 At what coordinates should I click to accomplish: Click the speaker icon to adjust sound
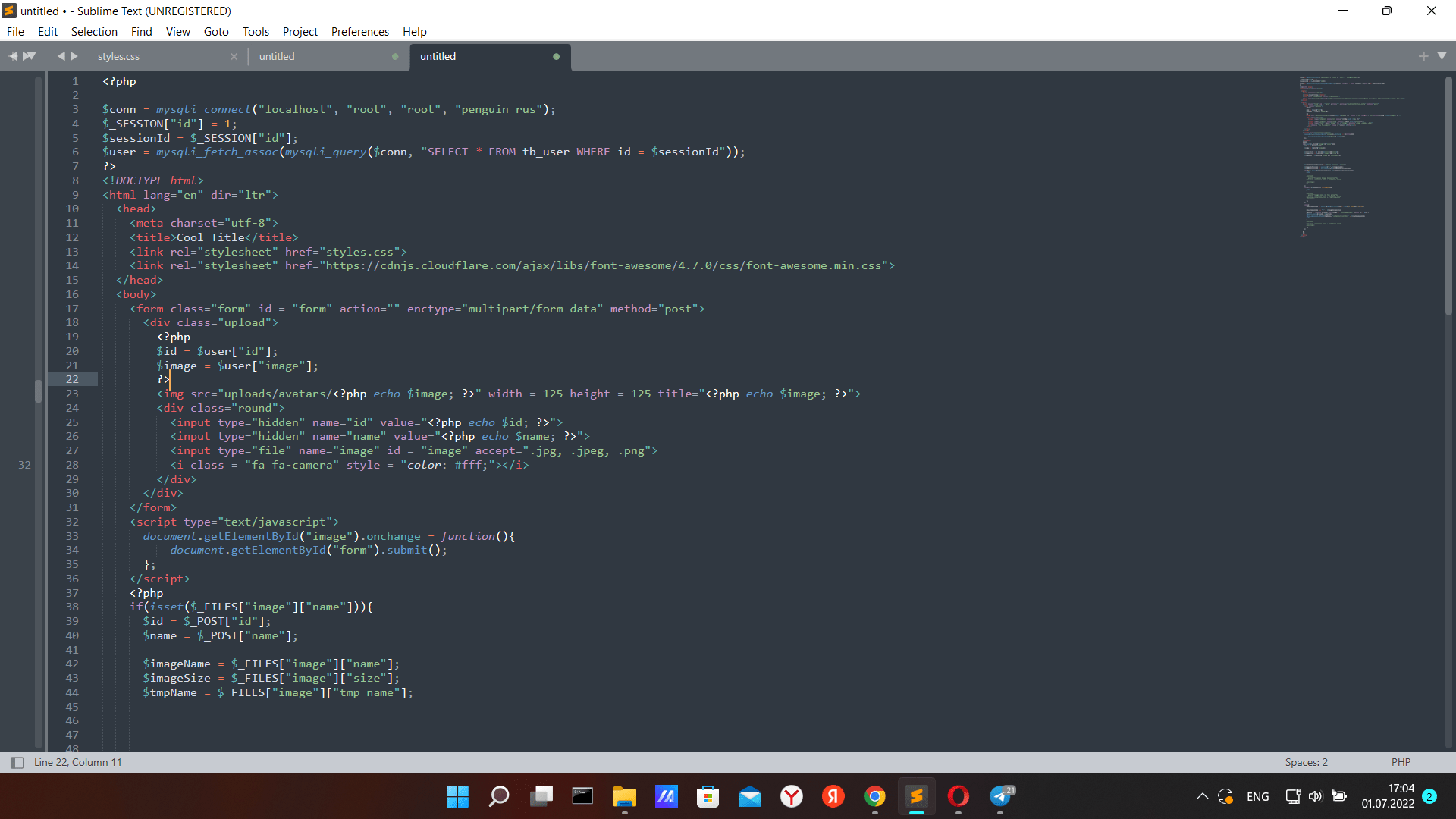tap(1316, 796)
